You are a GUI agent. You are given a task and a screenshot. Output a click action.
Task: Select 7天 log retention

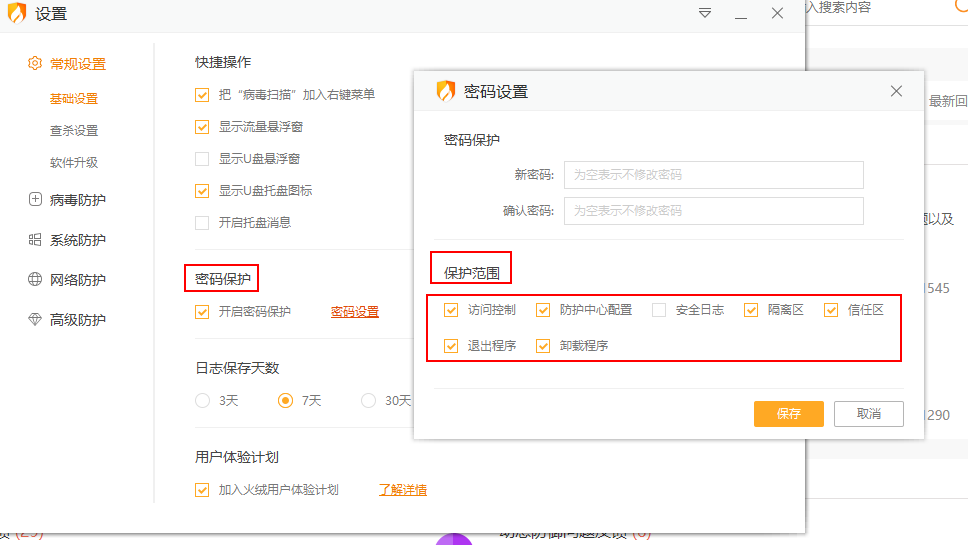[x=285, y=401]
